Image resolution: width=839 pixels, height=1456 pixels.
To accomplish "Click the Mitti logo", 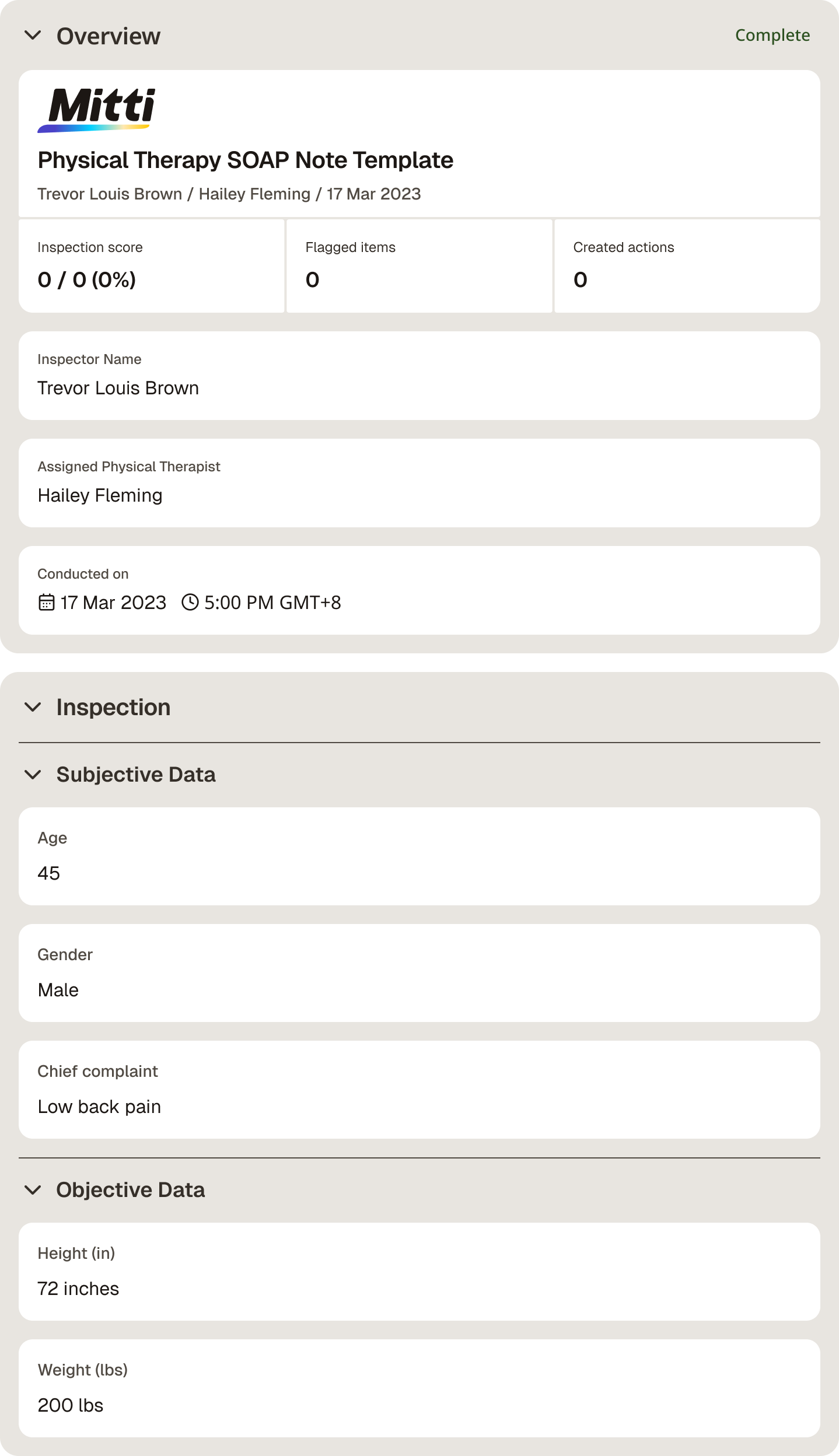I will click(97, 110).
